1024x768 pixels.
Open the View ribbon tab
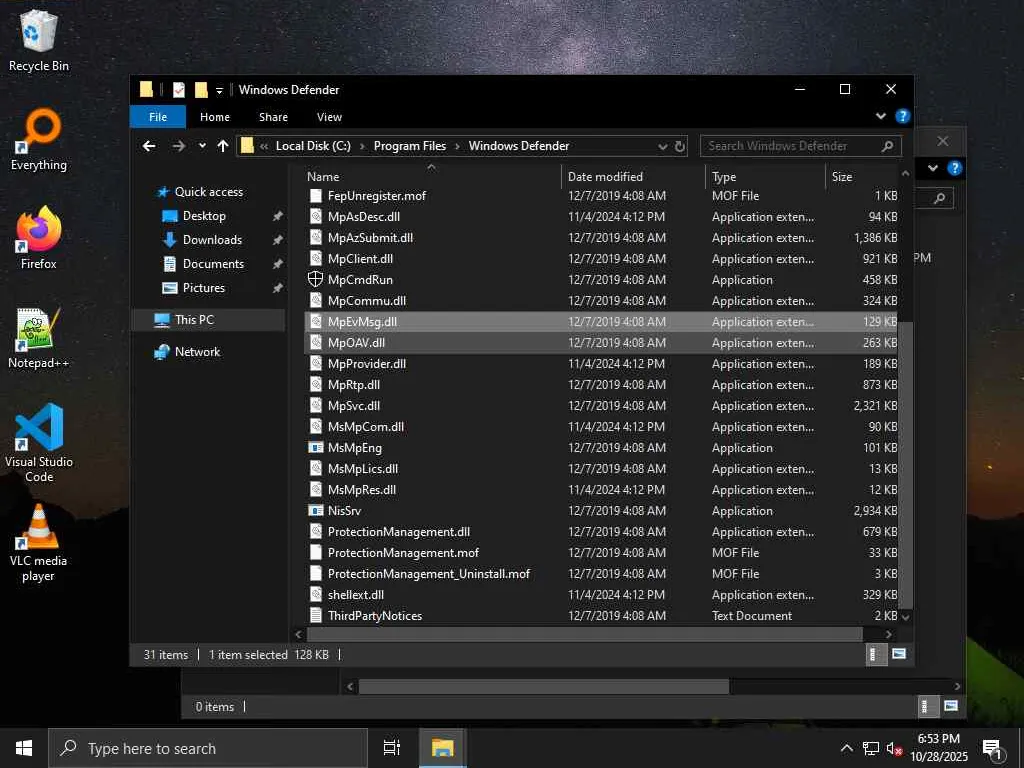pyautogui.click(x=329, y=117)
